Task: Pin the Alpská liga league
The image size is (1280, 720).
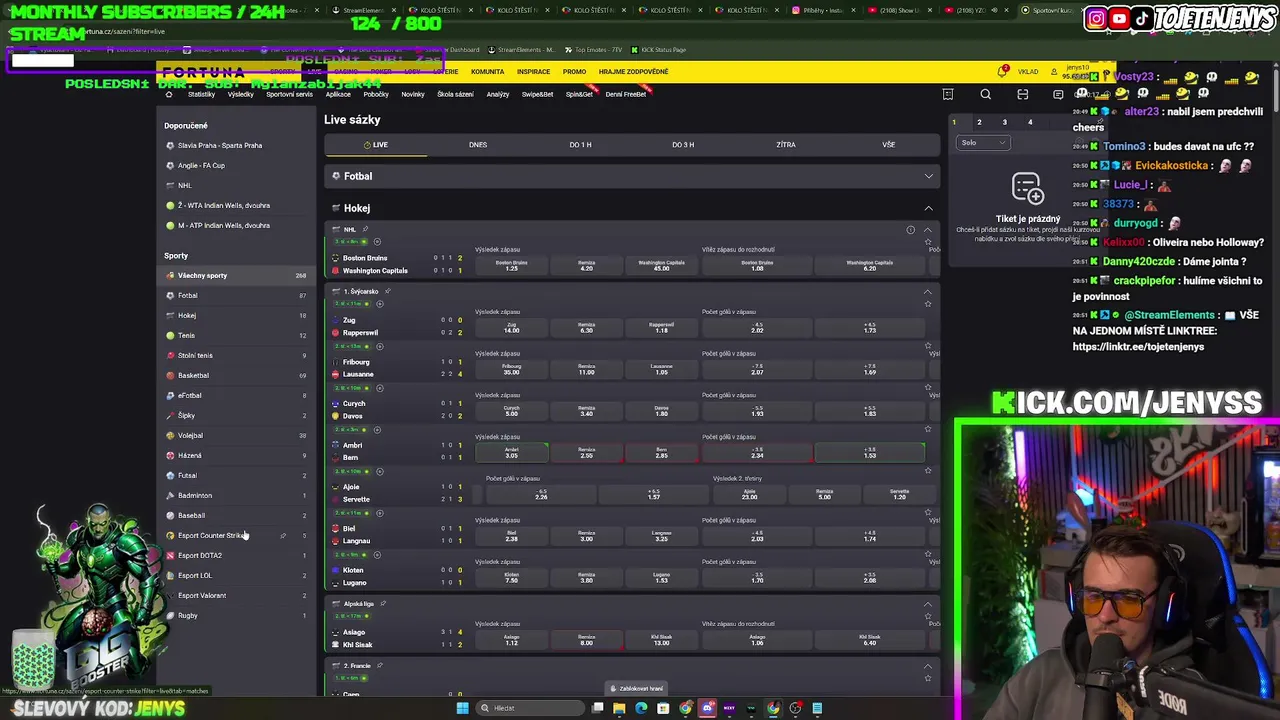Action: click(x=383, y=603)
